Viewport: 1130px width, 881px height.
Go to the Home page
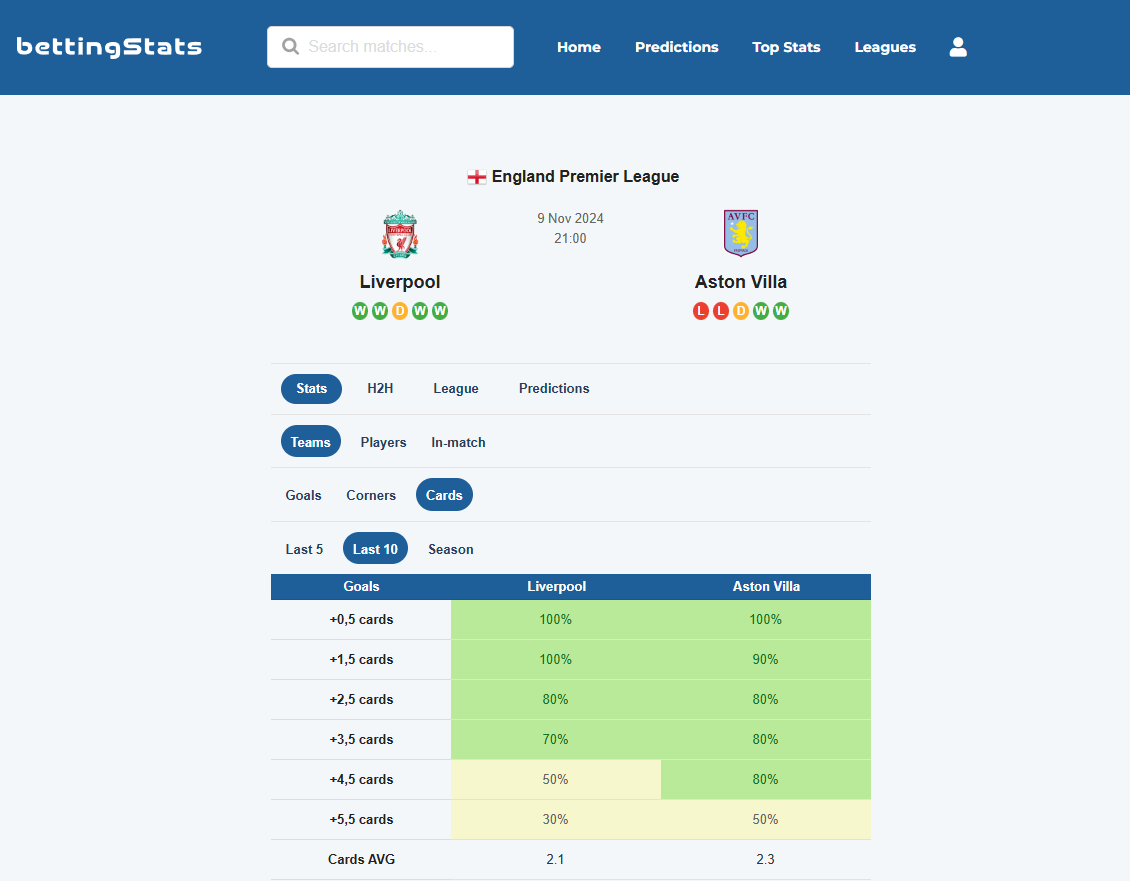pyautogui.click(x=579, y=47)
